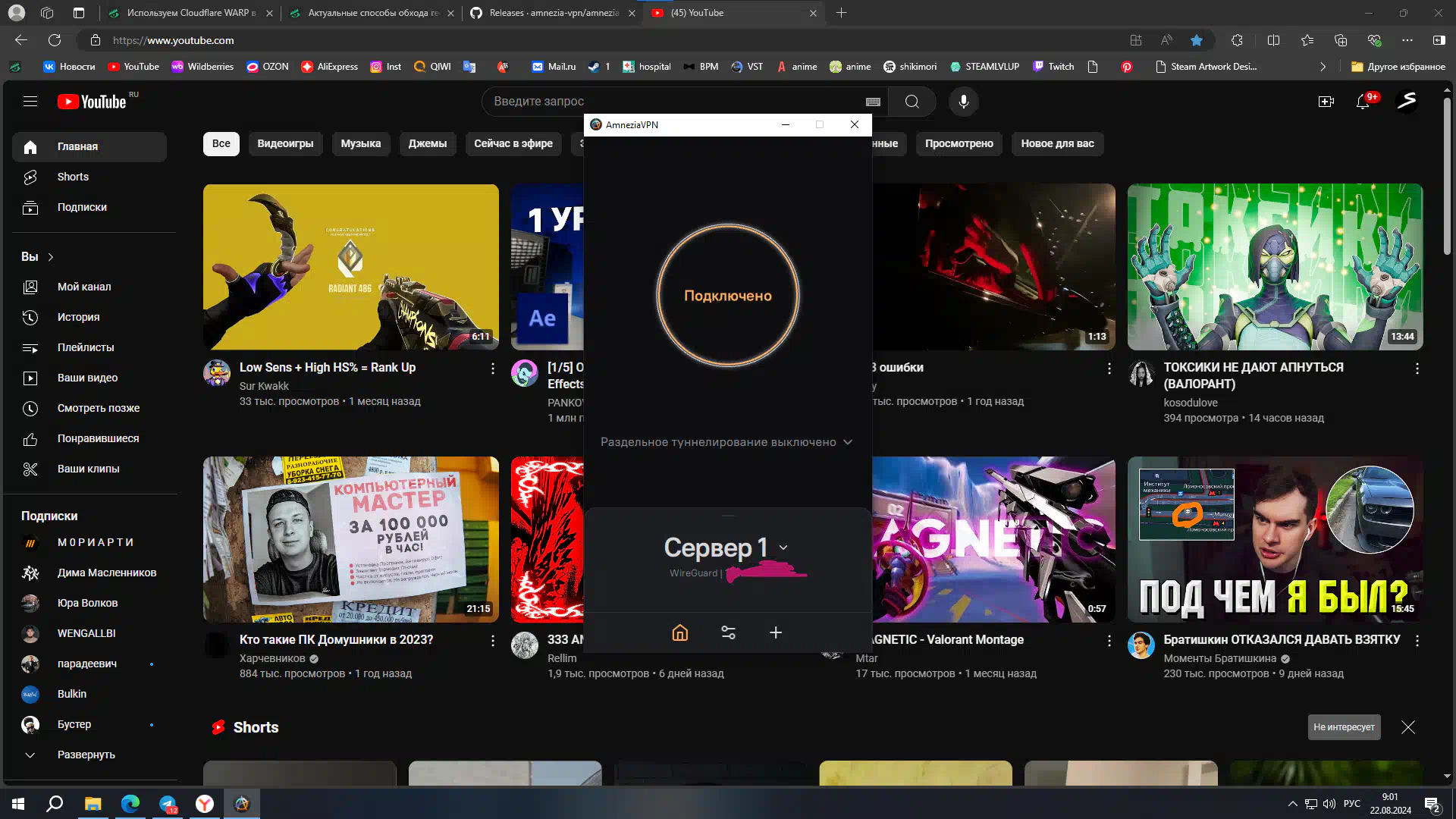The width and height of the screenshot is (1456, 819).
Task: Click the YouTube logo
Action: 92,102
